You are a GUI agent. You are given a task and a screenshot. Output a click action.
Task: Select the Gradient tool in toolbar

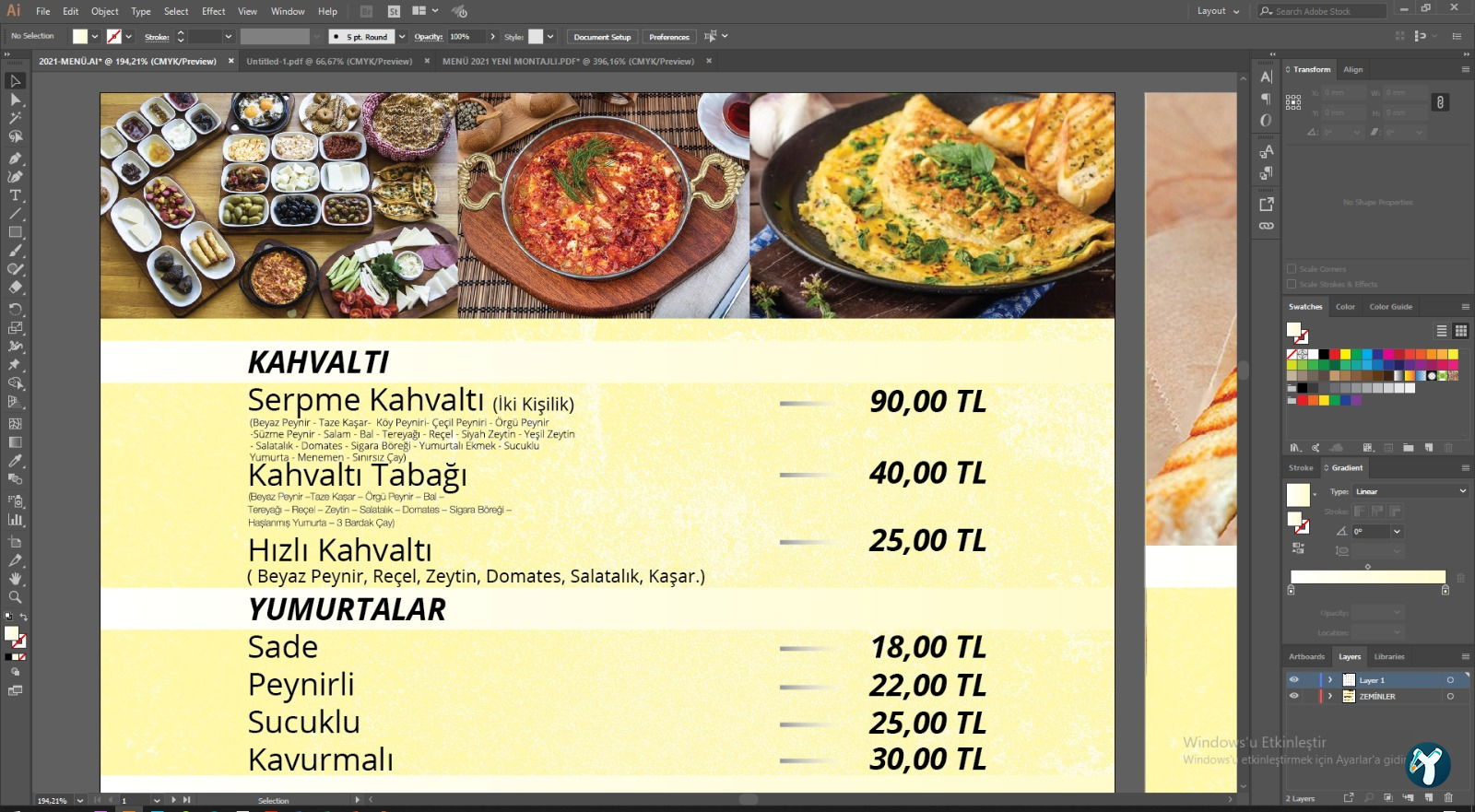15,442
